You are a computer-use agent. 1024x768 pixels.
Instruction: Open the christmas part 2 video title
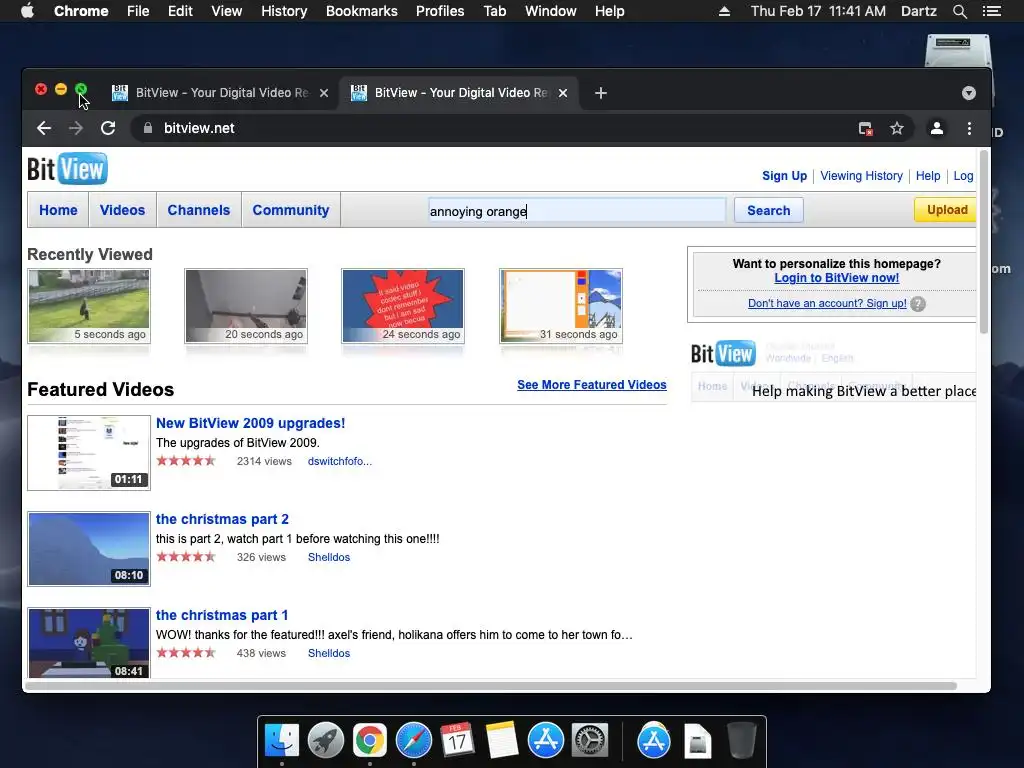222,519
